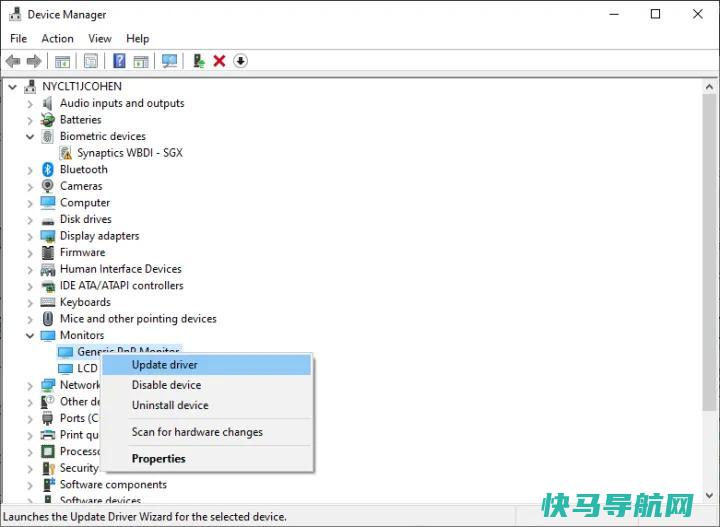The height and width of the screenshot is (527, 720).
Task: Click the vertical scrollbar thumb
Action: [x=709, y=252]
